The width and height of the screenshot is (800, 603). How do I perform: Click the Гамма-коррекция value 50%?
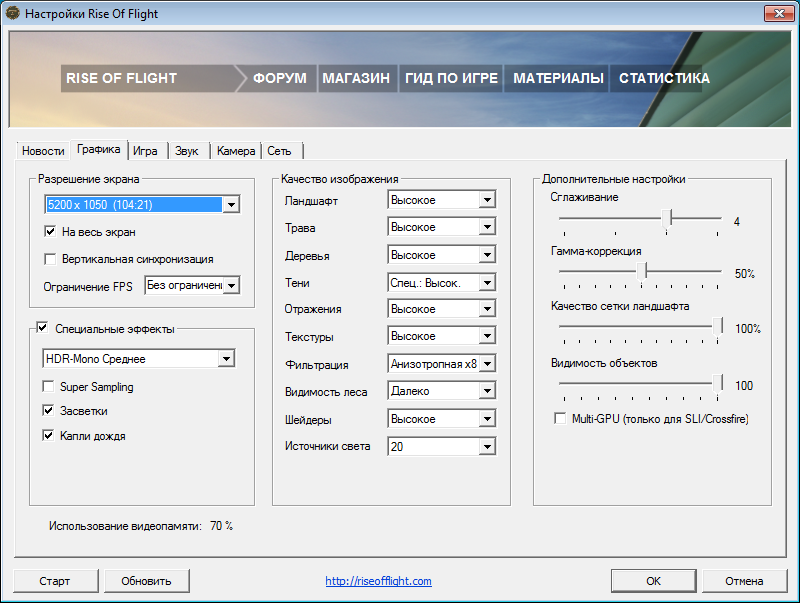click(745, 274)
